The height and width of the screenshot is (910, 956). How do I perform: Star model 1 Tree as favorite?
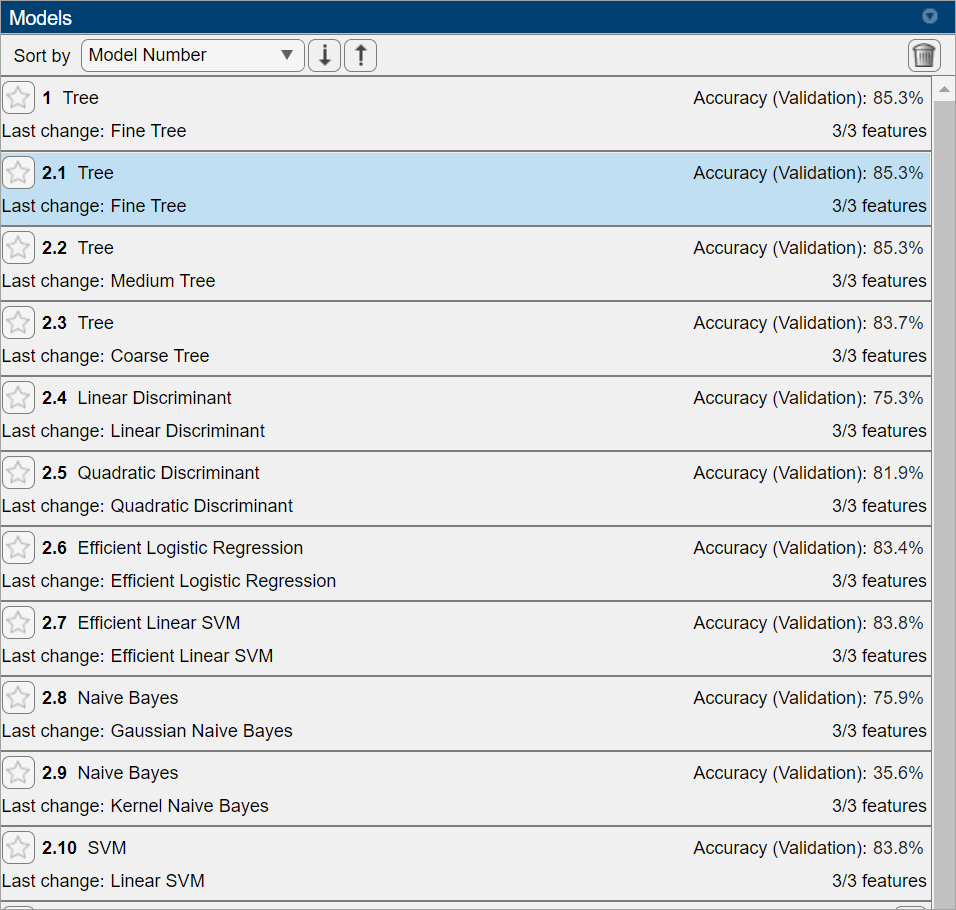(18, 98)
